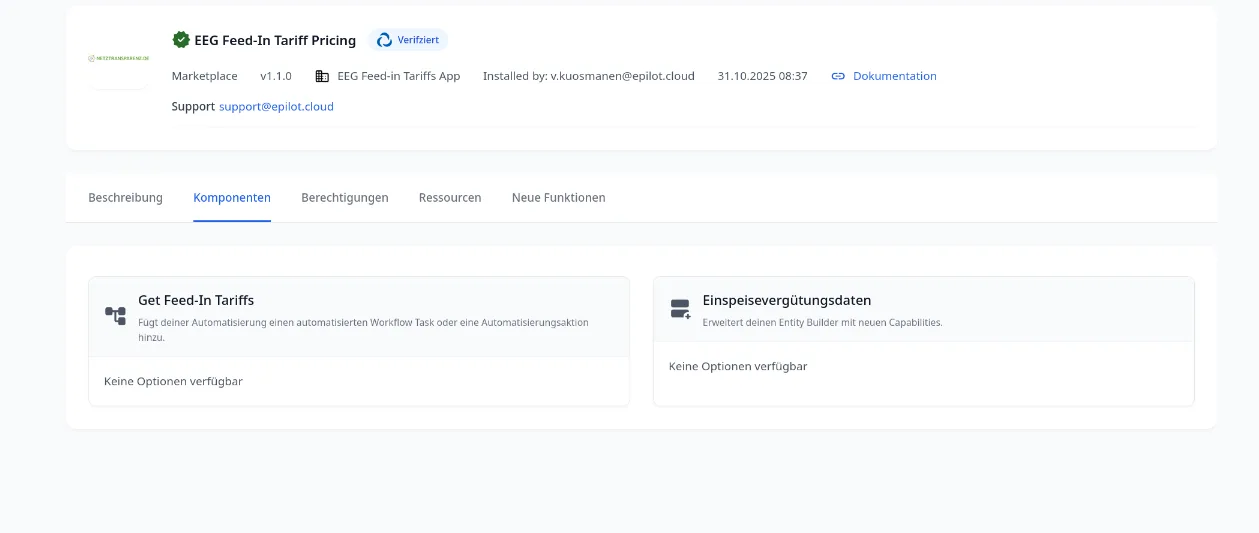The height and width of the screenshot is (533, 1259).
Task: Click the entity icon in Einspeisevergütungsdaten card
Action: point(681,309)
